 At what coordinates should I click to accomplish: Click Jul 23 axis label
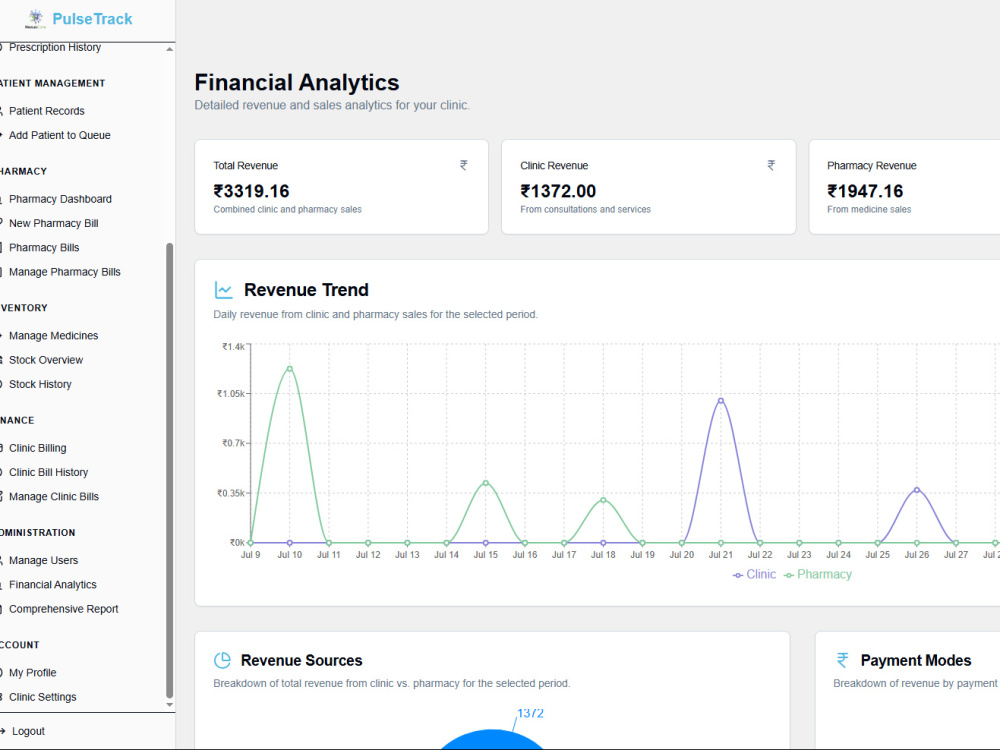click(x=799, y=555)
